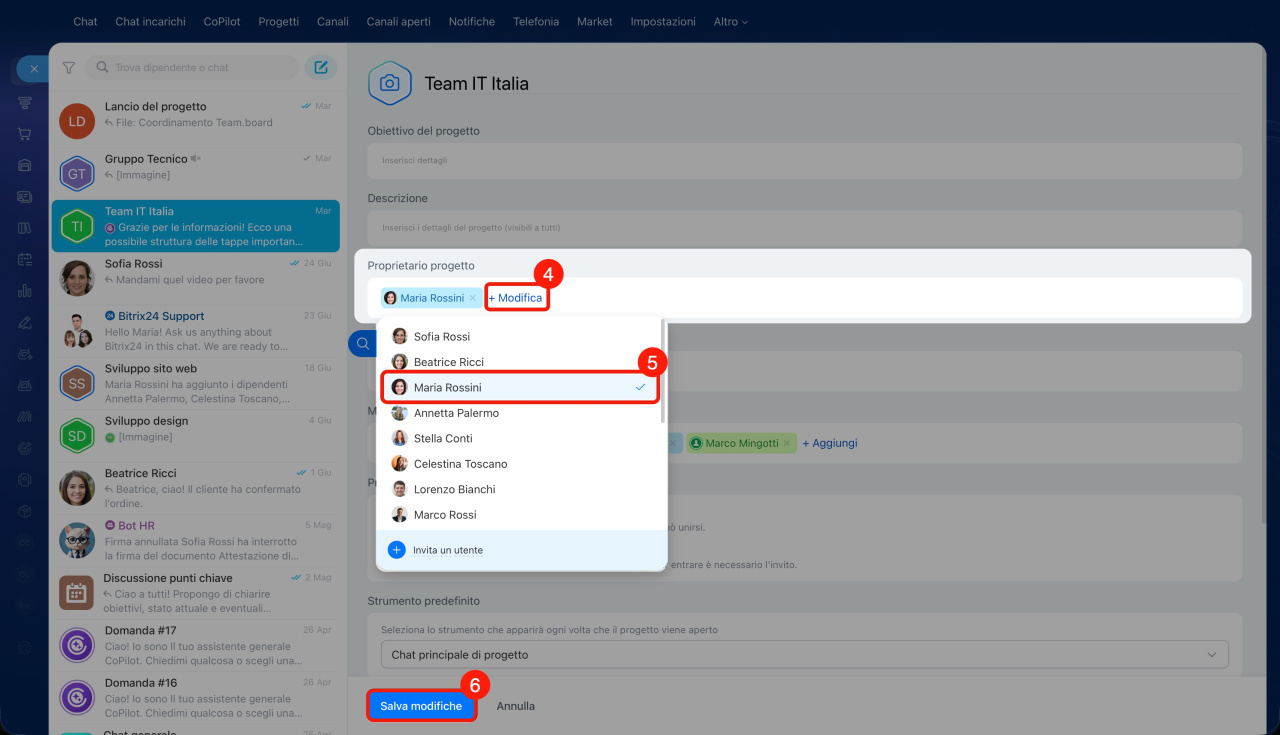The width and height of the screenshot is (1280, 735).
Task: Click + Modifica link for project owner
Action: 516,298
